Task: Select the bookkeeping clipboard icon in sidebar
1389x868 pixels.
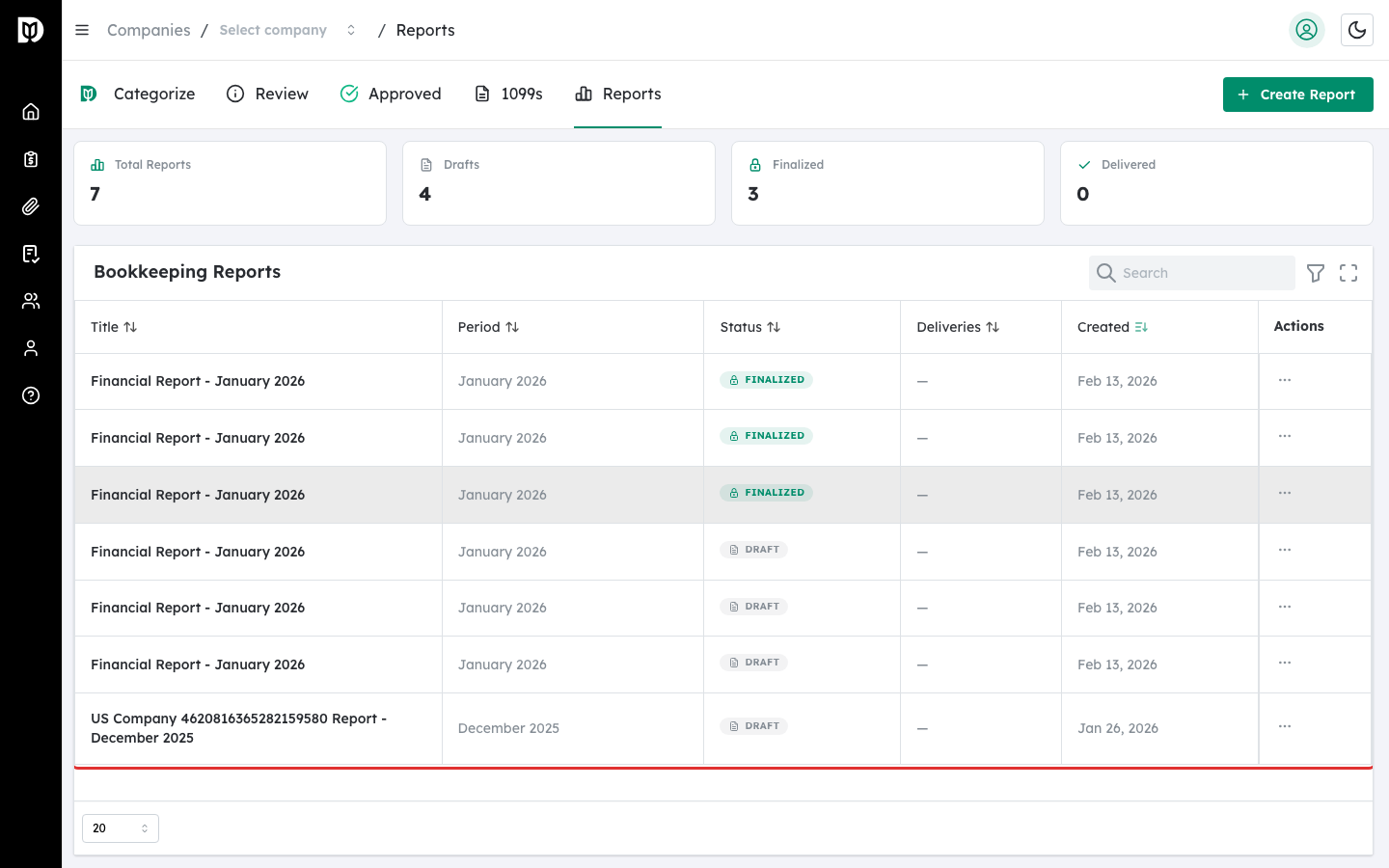Action: [x=31, y=159]
